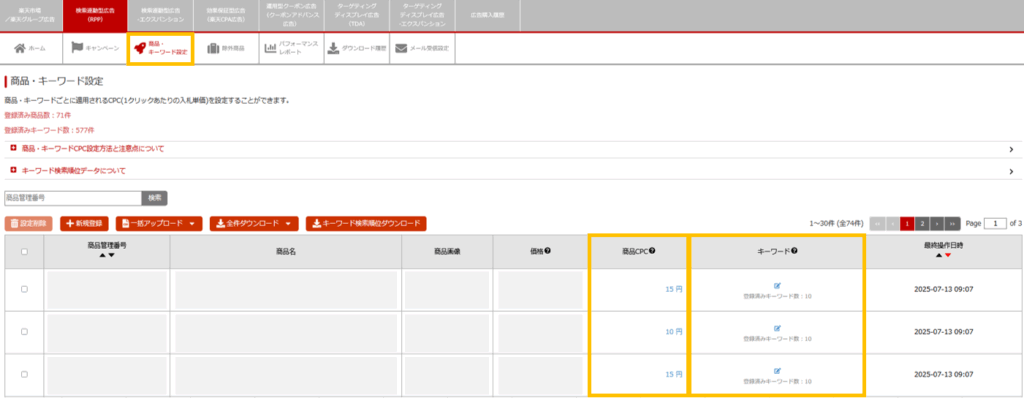This screenshot has width=1024, height=398.
Task: Jump to last page with double-right arrow
Action: point(953,224)
